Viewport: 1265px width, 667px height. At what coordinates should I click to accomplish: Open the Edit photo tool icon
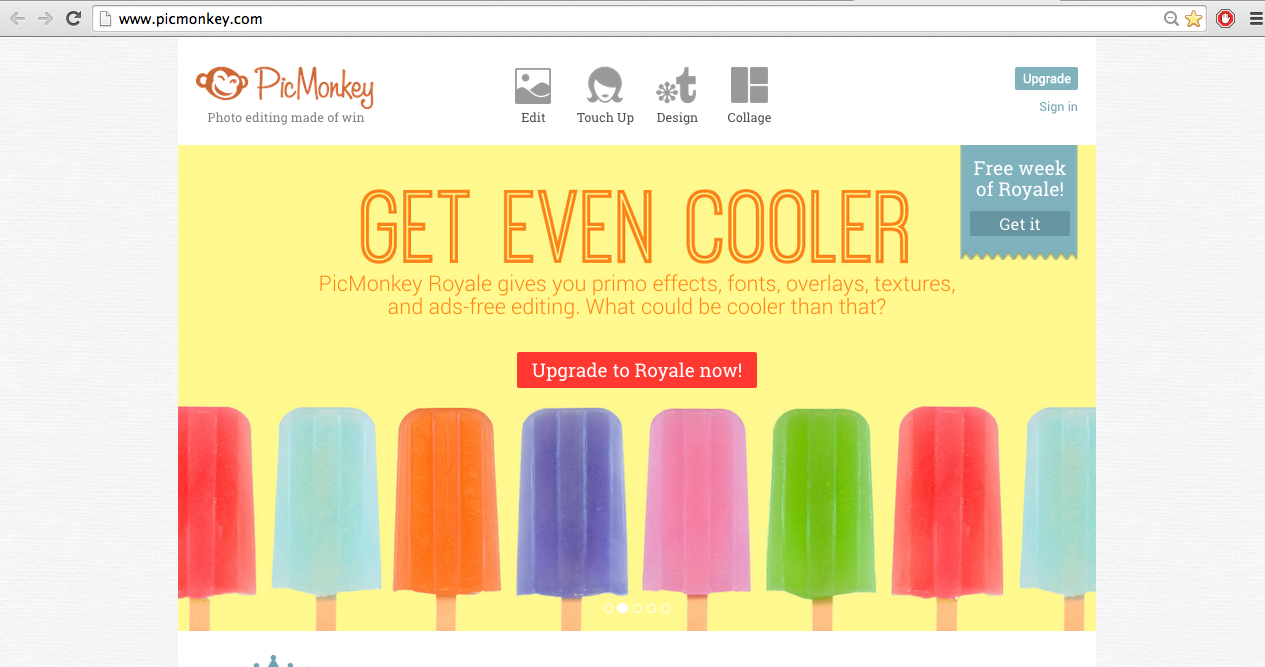pos(533,86)
